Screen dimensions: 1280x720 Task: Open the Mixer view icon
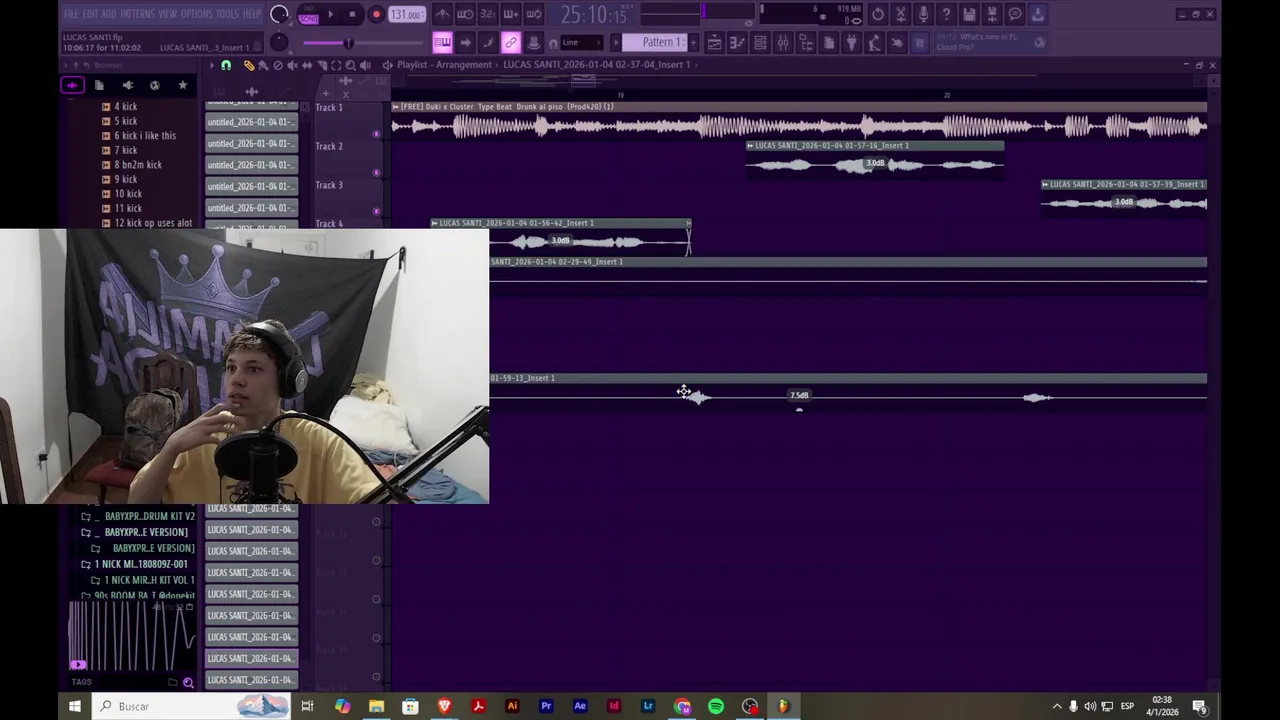[783, 42]
